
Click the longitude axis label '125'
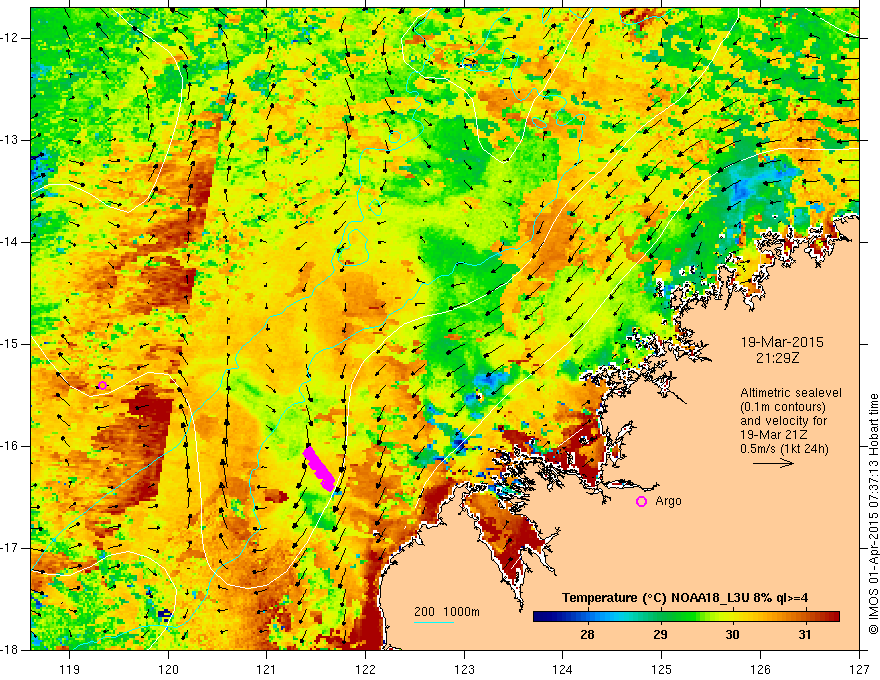tap(662, 670)
